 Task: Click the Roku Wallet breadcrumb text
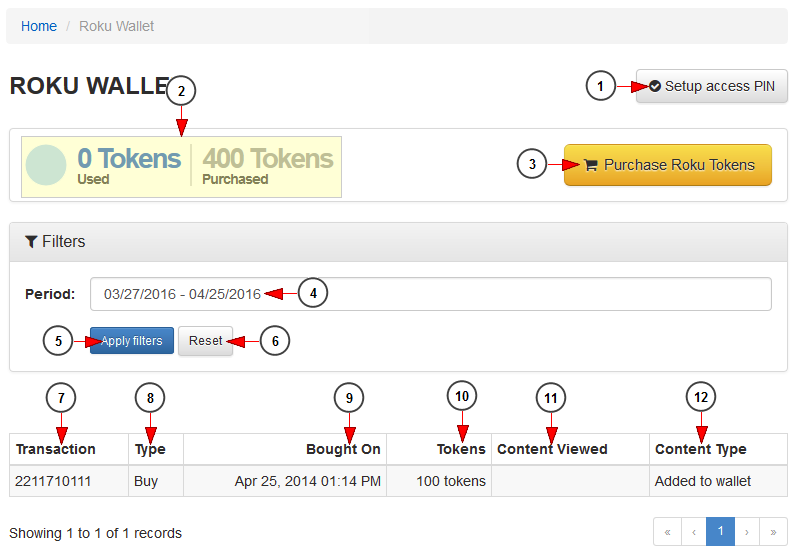point(116,26)
